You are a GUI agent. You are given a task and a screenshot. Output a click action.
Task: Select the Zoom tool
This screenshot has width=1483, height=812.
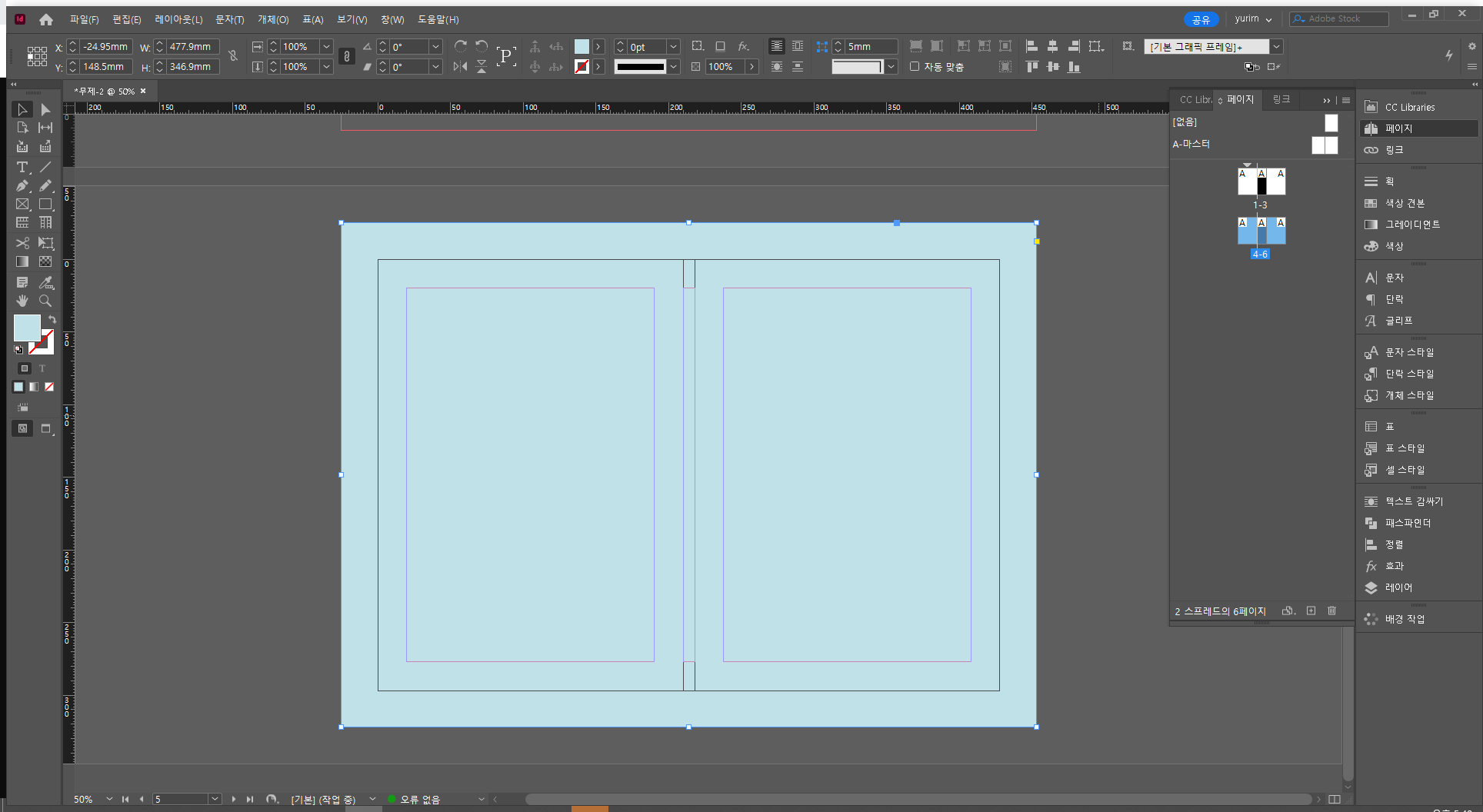(45, 301)
